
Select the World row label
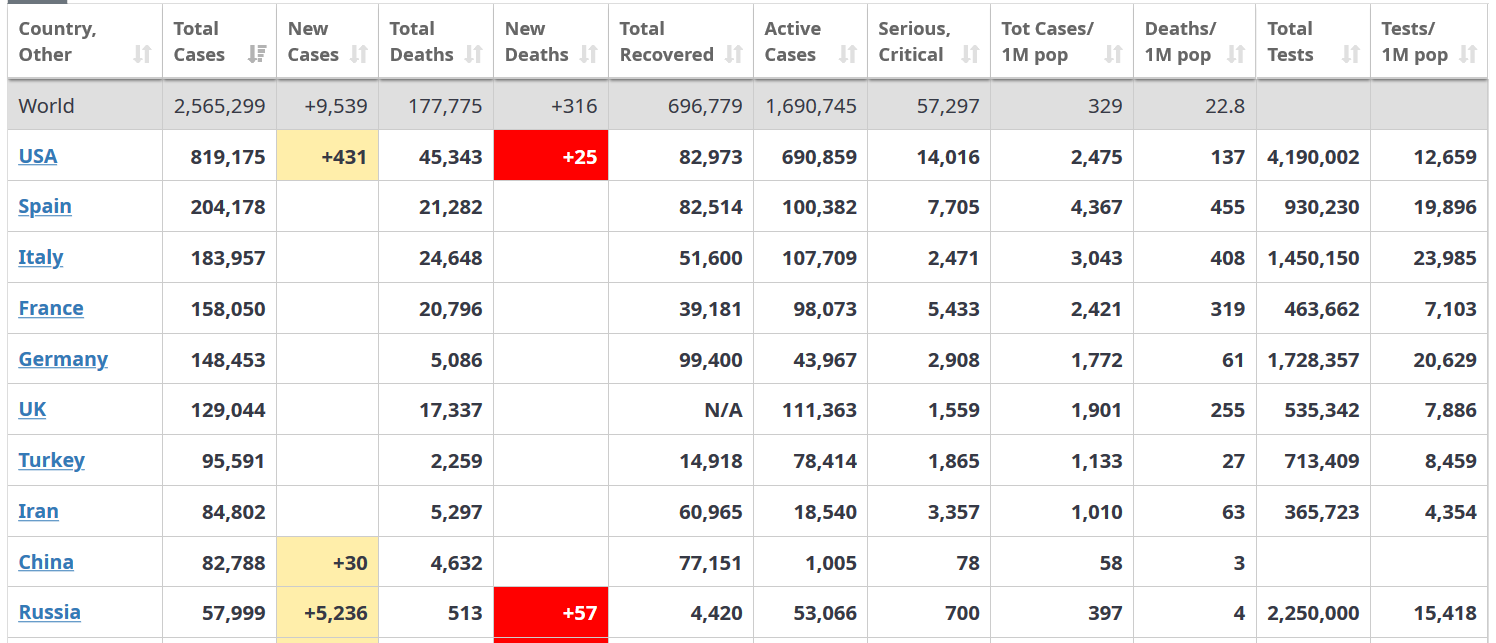pyautogui.click(x=46, y=106)
